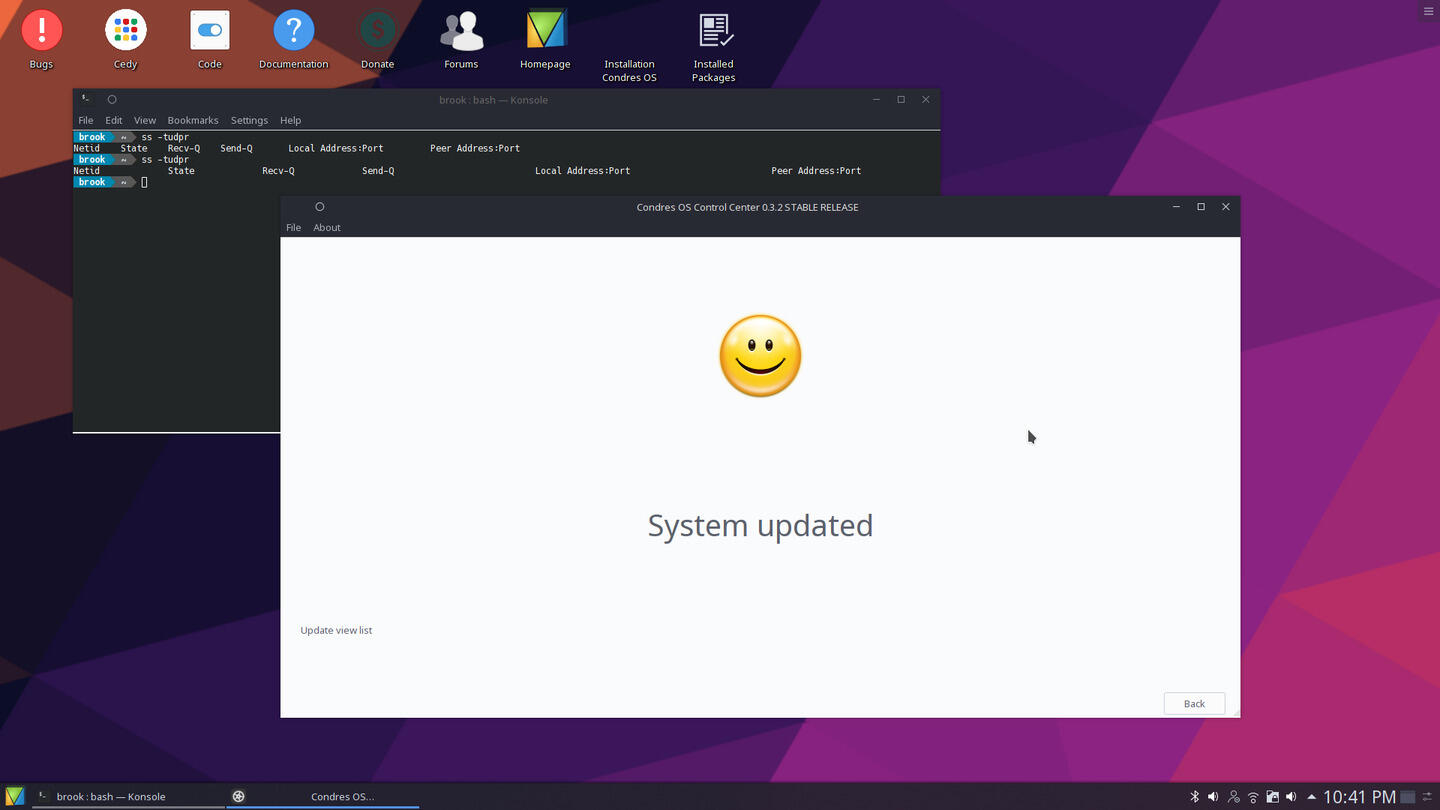The height and width of the screenshot is (810, 1440).
Task: Open the Forums desktop shortcut
Action: coord(461,40)
